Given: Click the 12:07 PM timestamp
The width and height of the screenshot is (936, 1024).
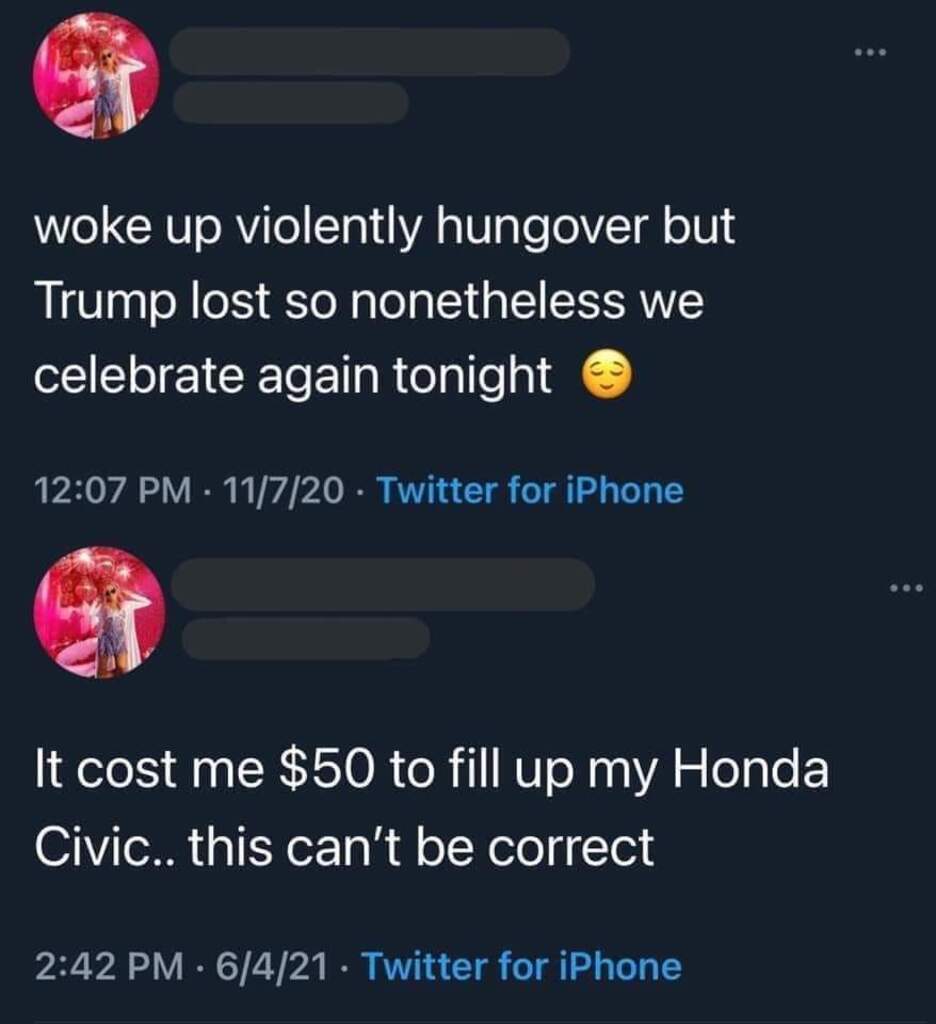Looking at the screenshot, I should coord(111,491).
